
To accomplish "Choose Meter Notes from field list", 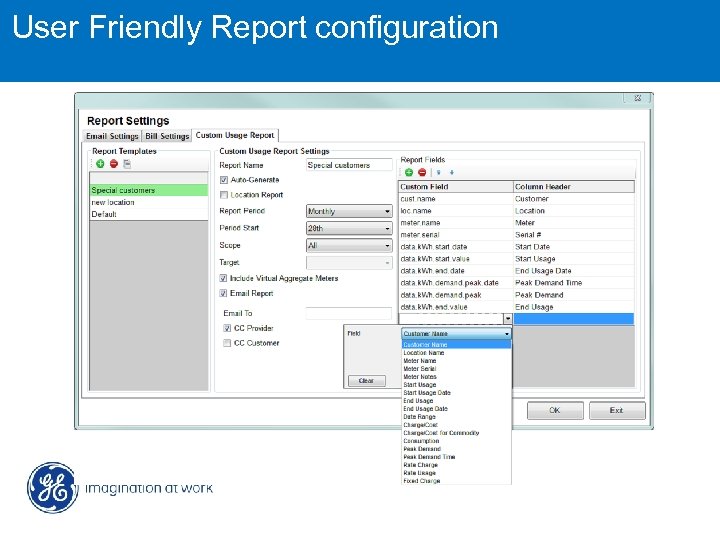I will click(456, 377).
